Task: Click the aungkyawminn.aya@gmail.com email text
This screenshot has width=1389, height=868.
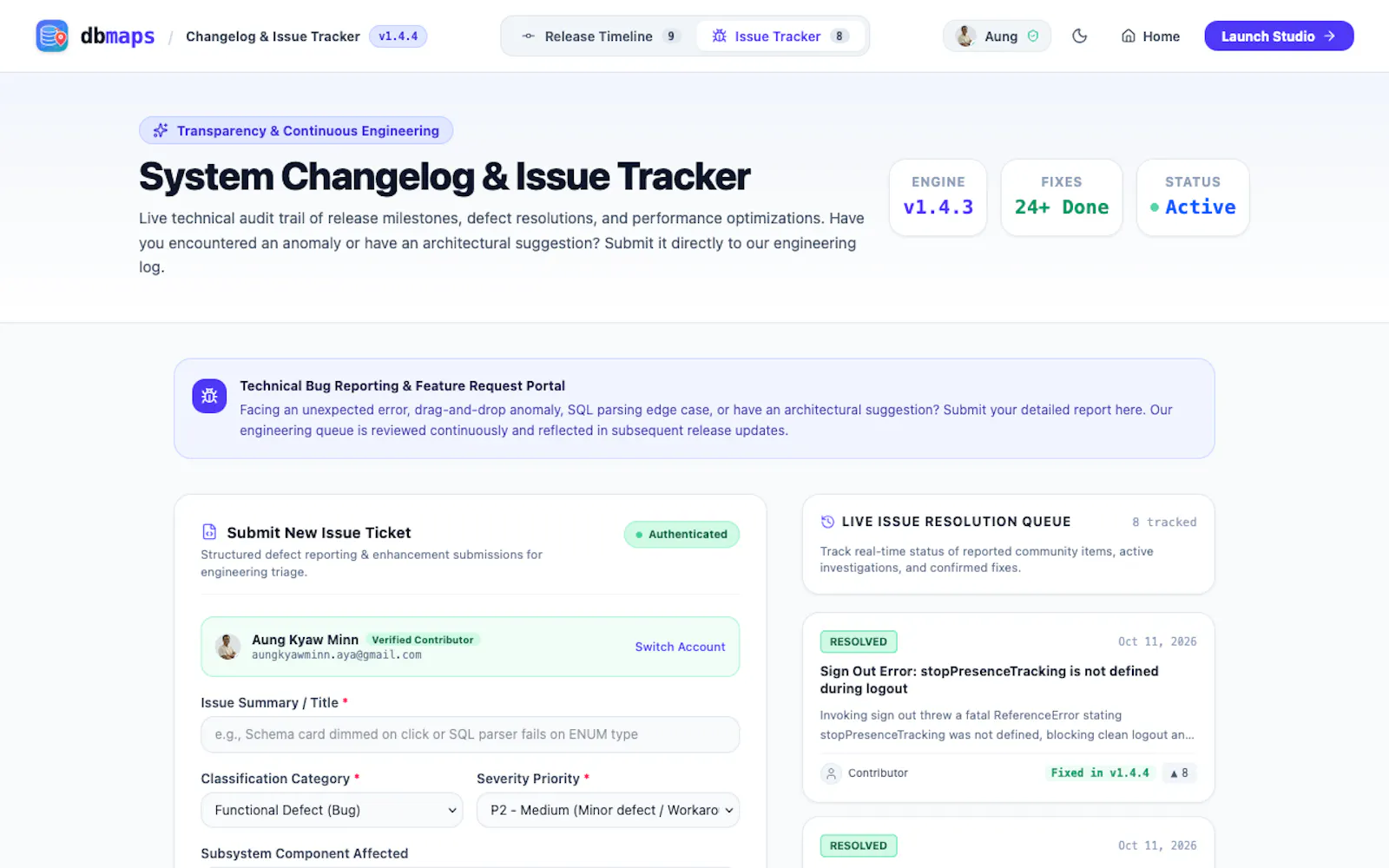Action: coord(337,655)
